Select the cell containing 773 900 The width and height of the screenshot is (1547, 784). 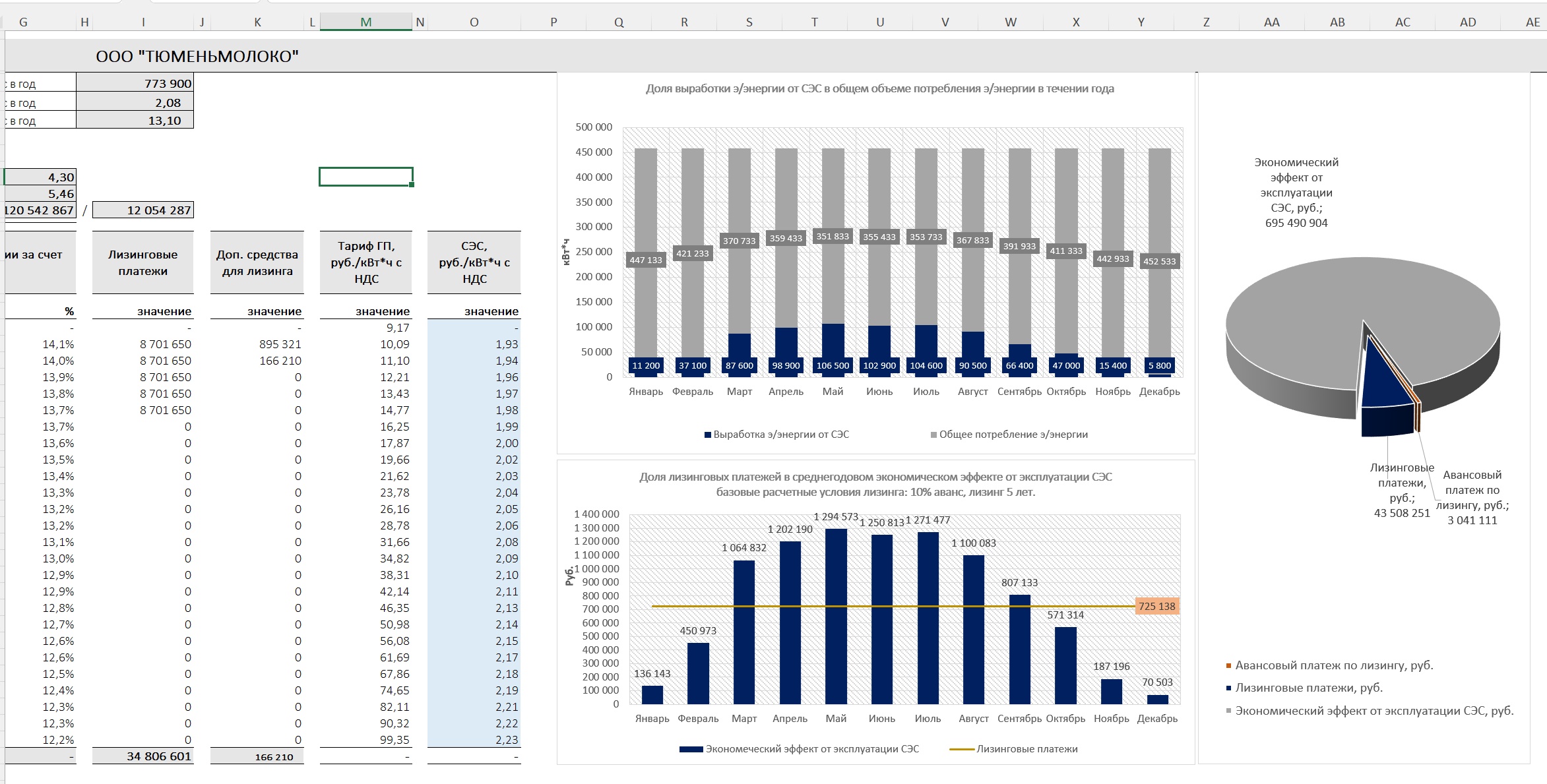pyautogui.click(x=135, y=84)
